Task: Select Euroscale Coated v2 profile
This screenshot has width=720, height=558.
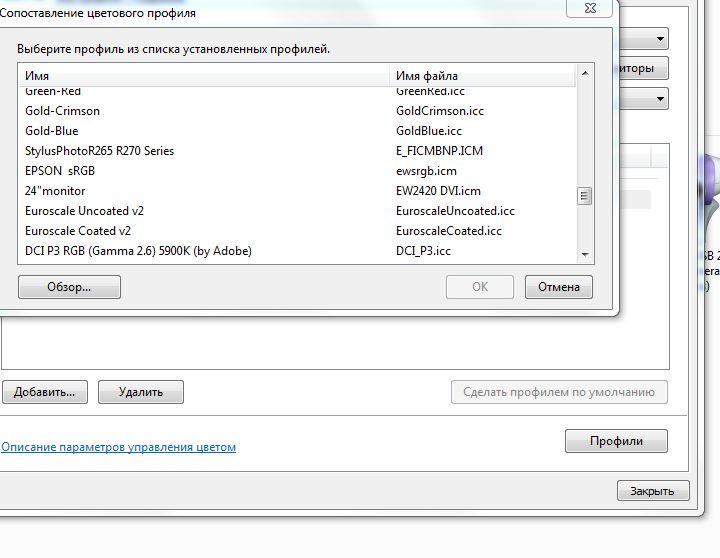Action: [x=296, y=231]
